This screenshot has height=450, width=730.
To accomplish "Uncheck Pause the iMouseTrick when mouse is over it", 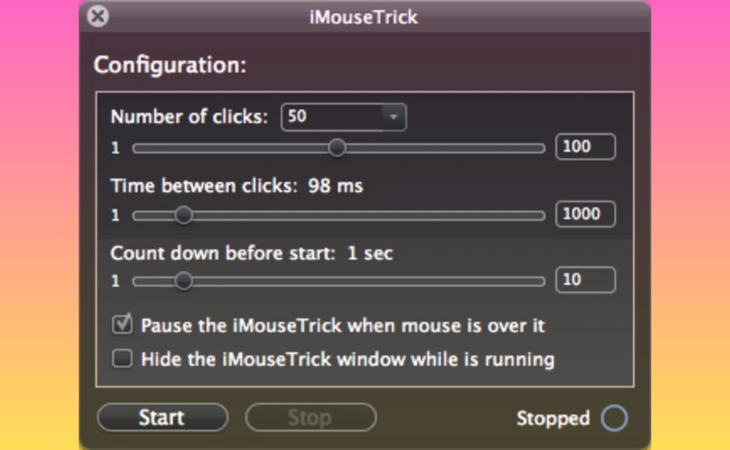I will coord(122,324).
